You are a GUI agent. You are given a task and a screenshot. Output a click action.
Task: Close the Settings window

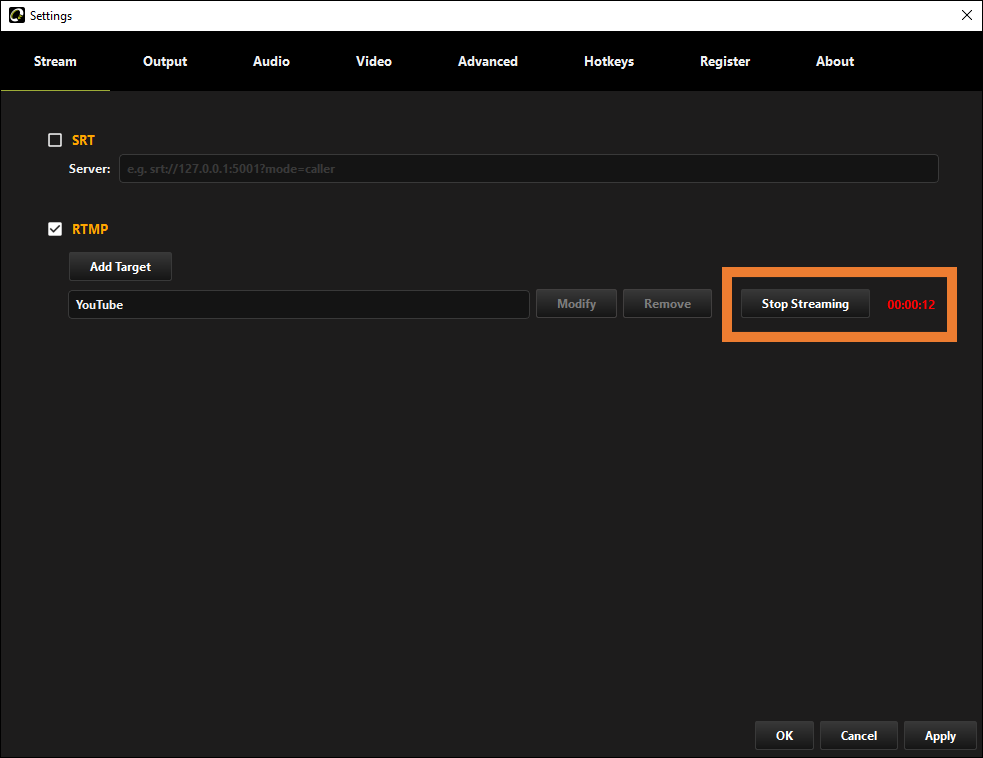(967, 15)
